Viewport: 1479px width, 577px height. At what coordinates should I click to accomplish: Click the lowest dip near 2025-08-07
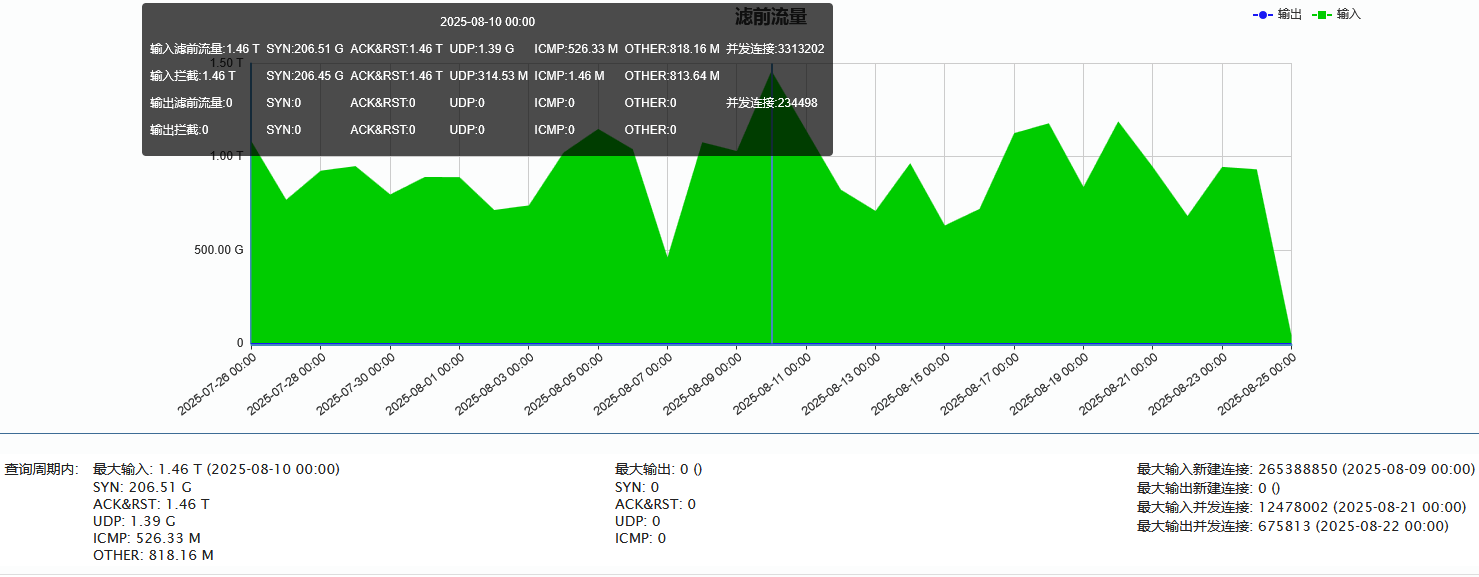tap(668, 257)
